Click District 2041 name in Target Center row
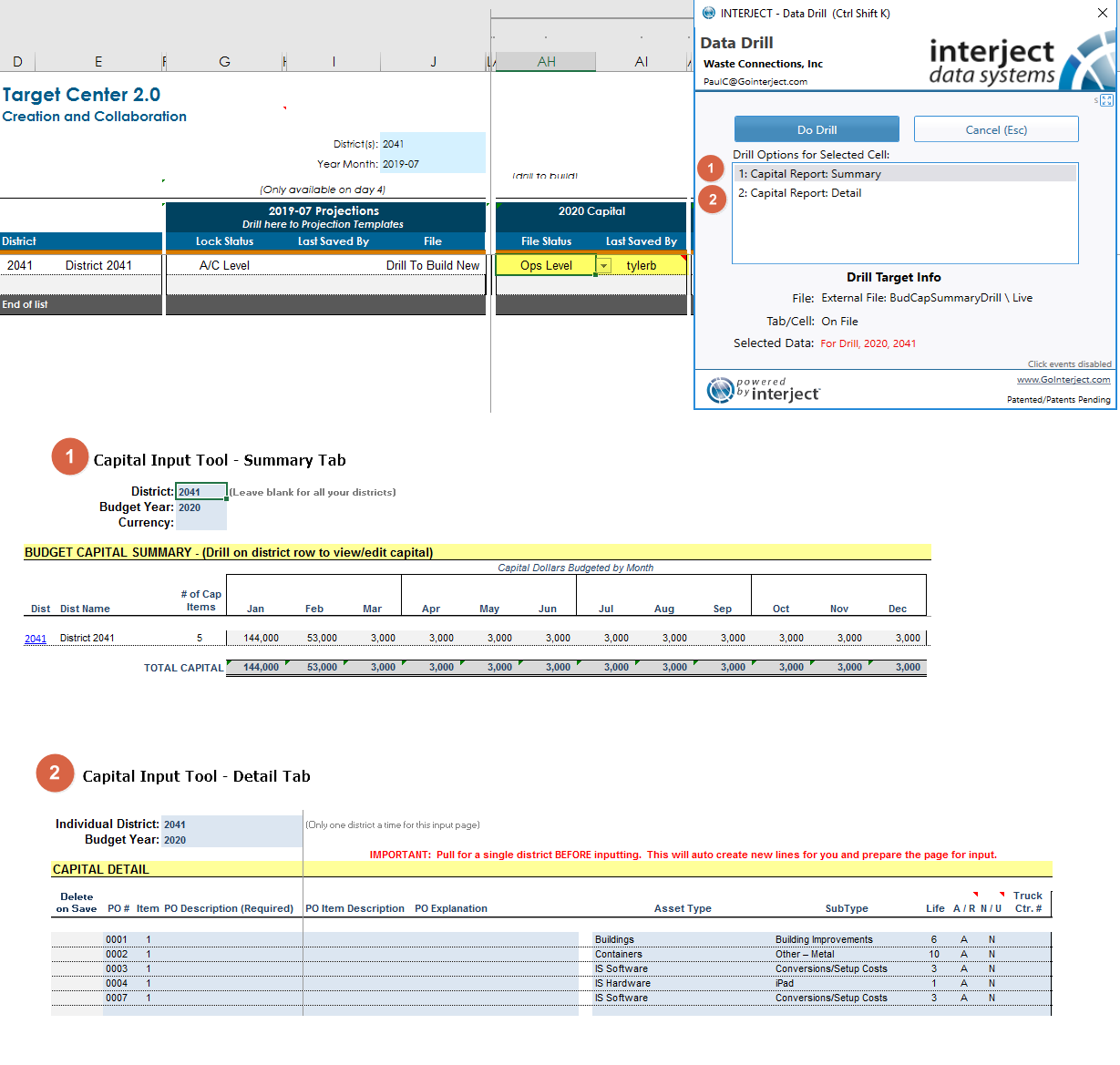 pyautogui.click(x=98, y=265)
